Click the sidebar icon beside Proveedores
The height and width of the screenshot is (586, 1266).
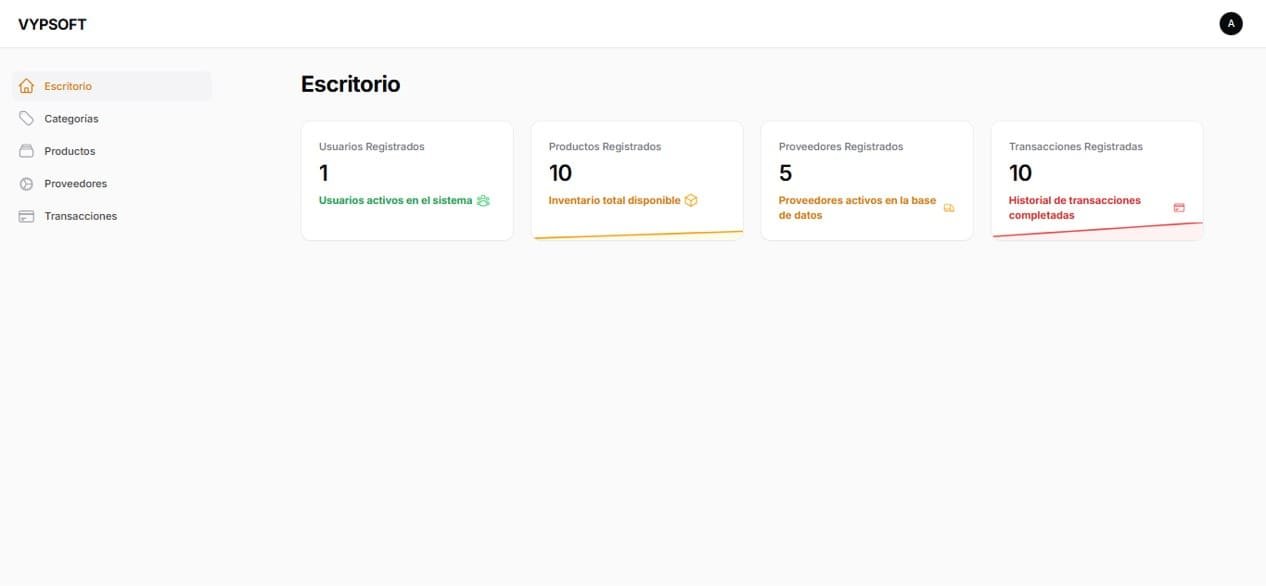tap(27, 184)
